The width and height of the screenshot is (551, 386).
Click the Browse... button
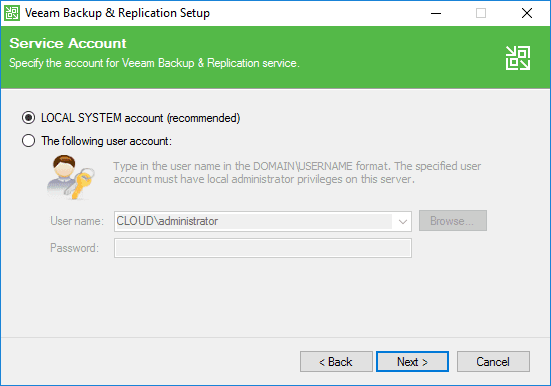click(x=453, y=221)
